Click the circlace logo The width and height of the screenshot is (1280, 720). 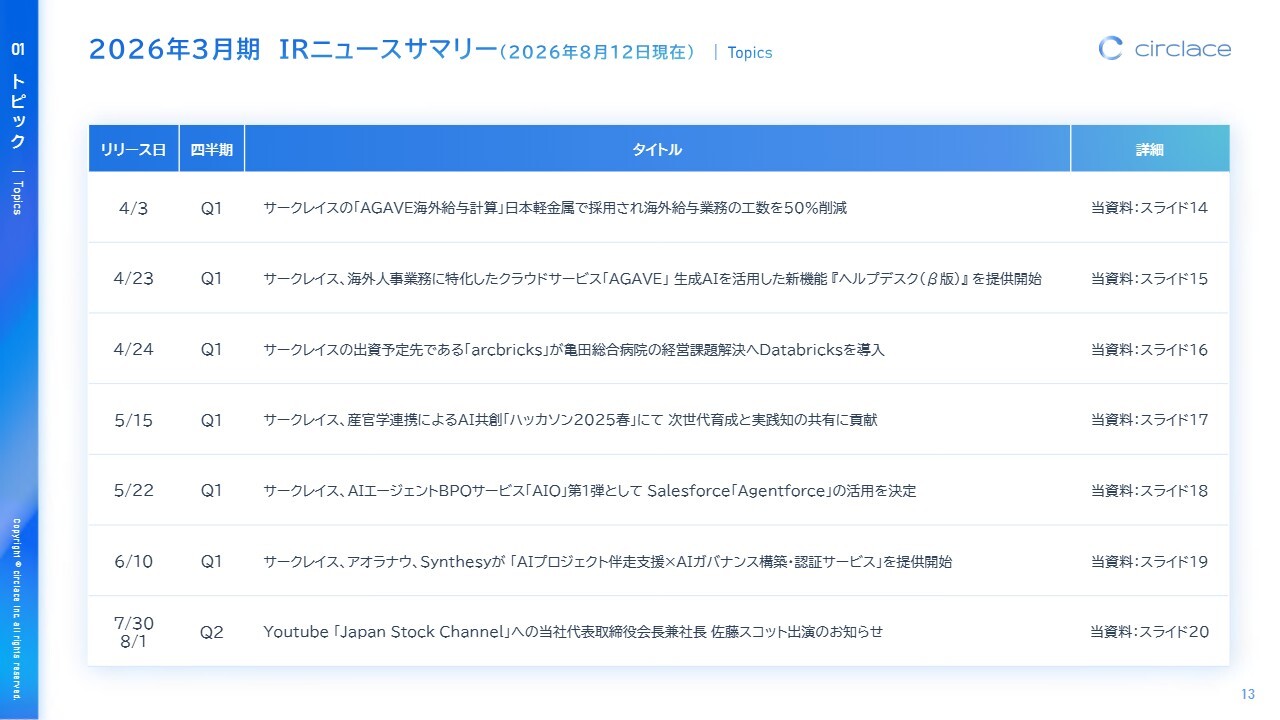tap(1165, 48)
